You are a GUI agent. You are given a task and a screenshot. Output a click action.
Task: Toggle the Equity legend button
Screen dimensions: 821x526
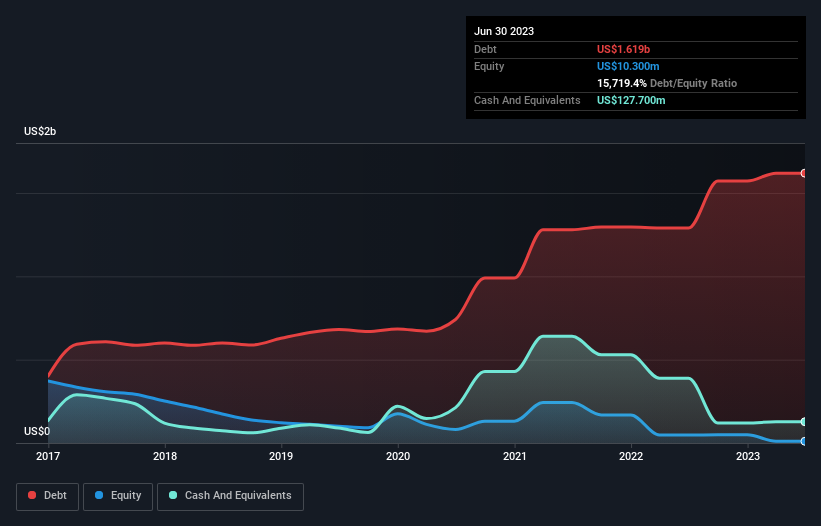click(118, 496)
